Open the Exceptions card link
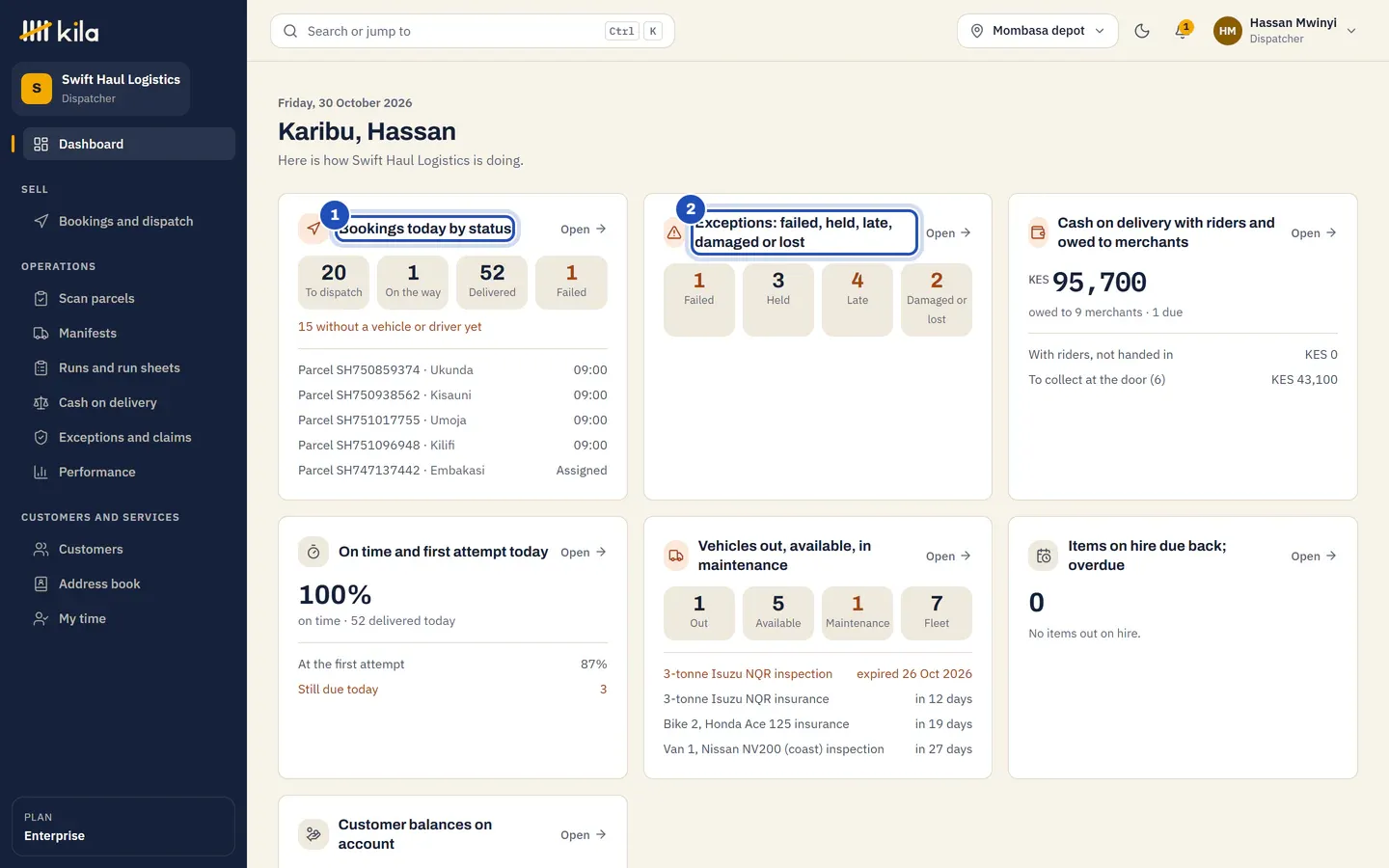 click(x=948, y=232)
